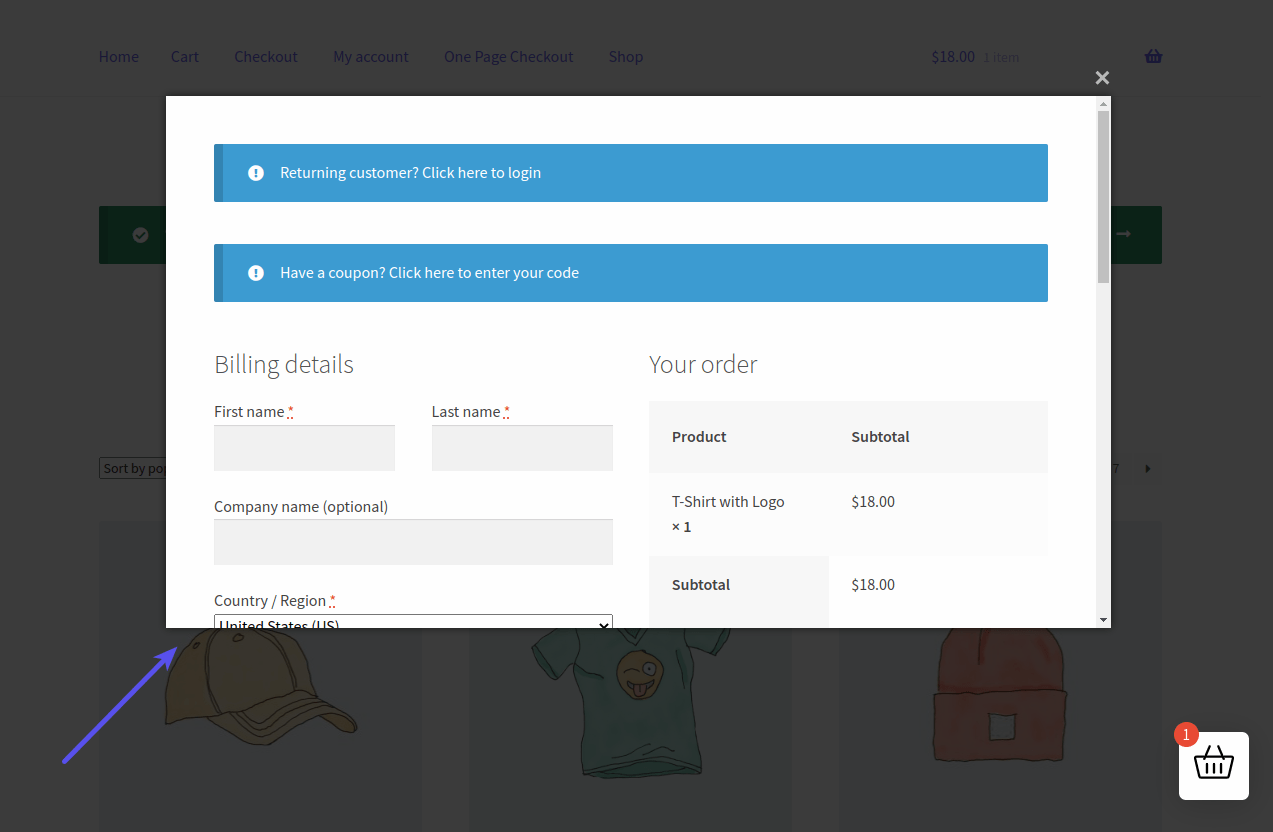
Task: Click the red item count badge on the cart
Action: pos(1185,734)
